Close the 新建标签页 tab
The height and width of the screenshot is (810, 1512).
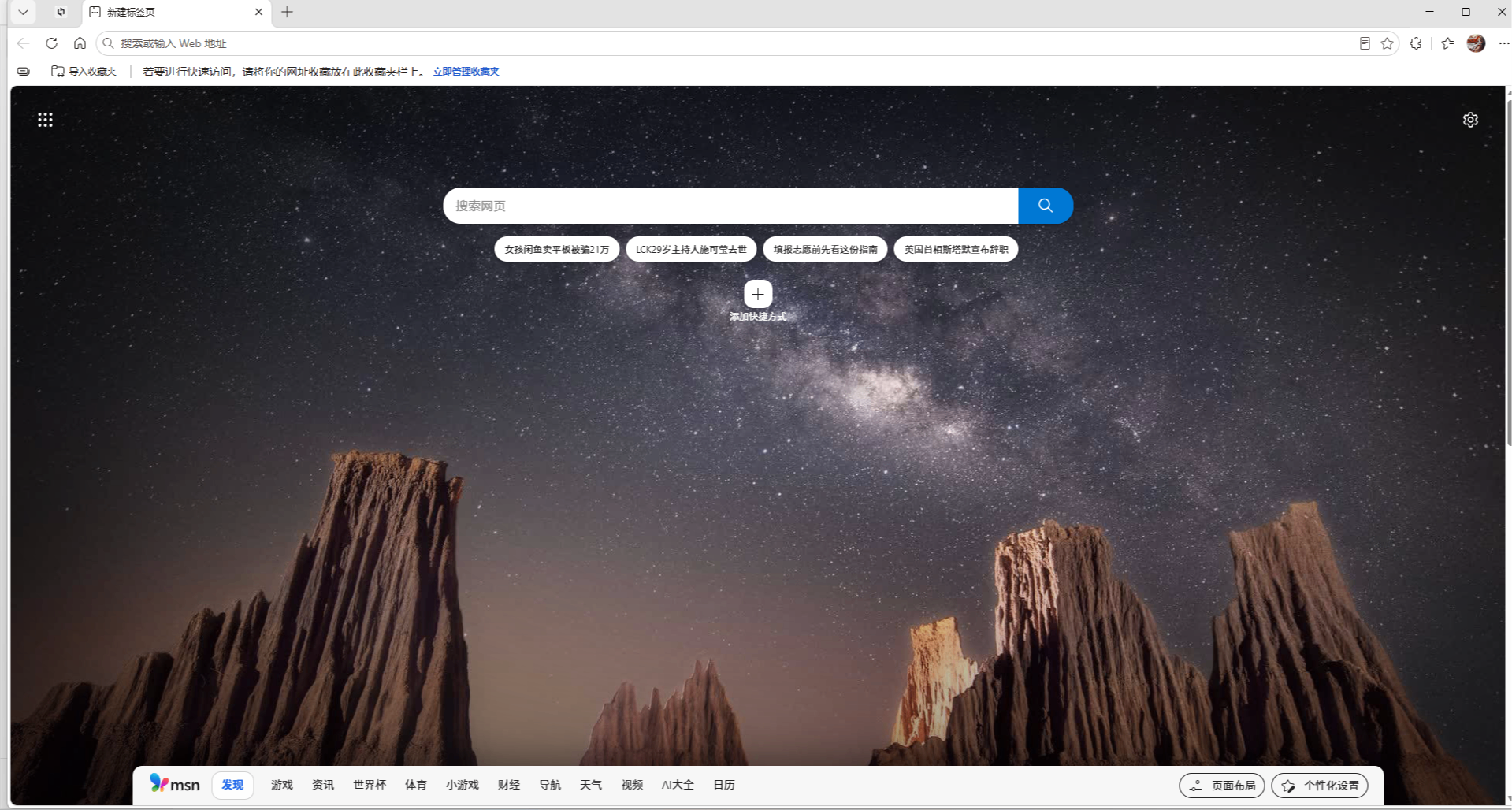pyautogui.click(x=258, y=12)
